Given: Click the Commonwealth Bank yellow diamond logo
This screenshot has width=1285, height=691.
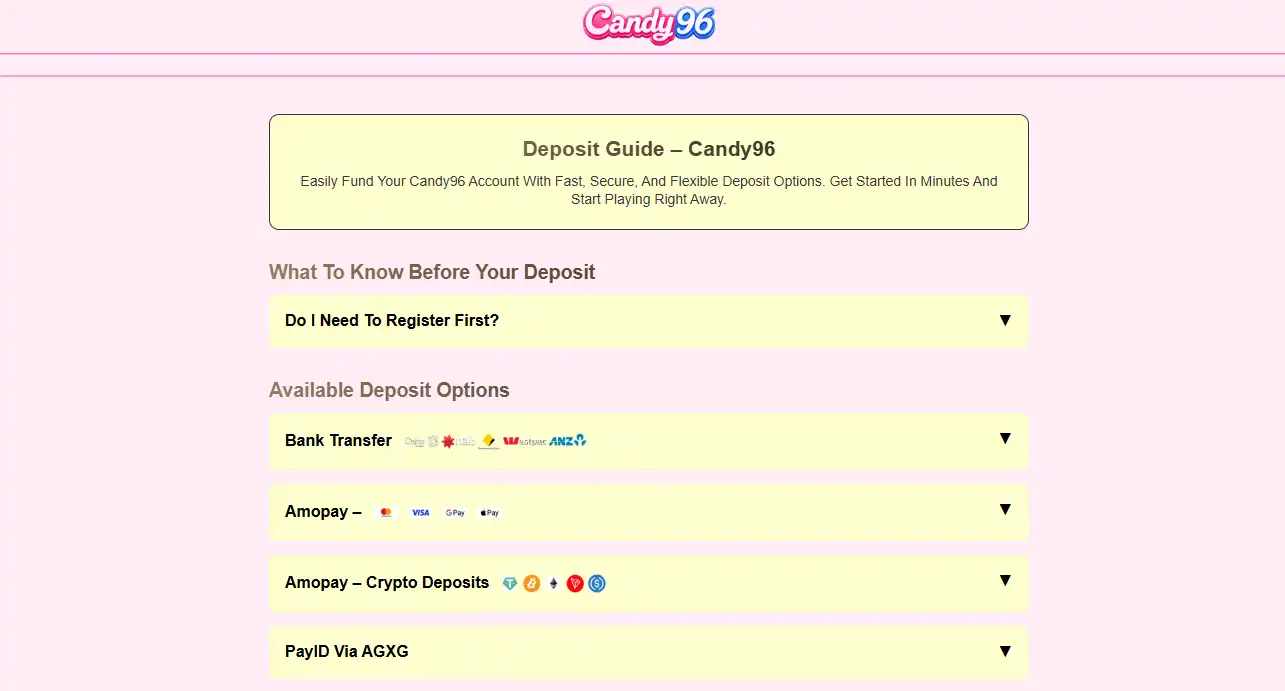Looking at the screenshot, I should click(489, 441).
